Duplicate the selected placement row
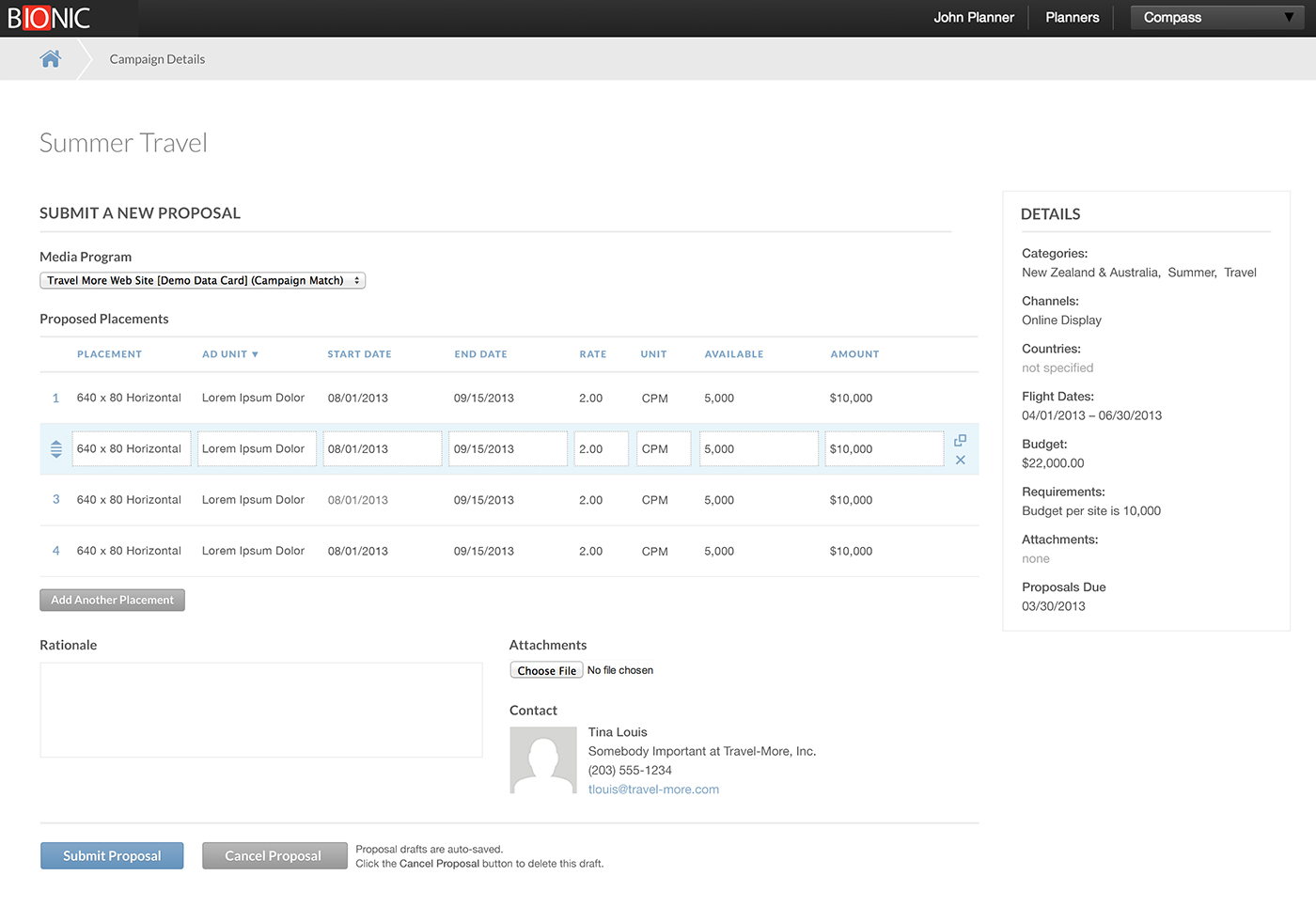The width and height of the screenshot is (1316, 907). click(960, 440)
